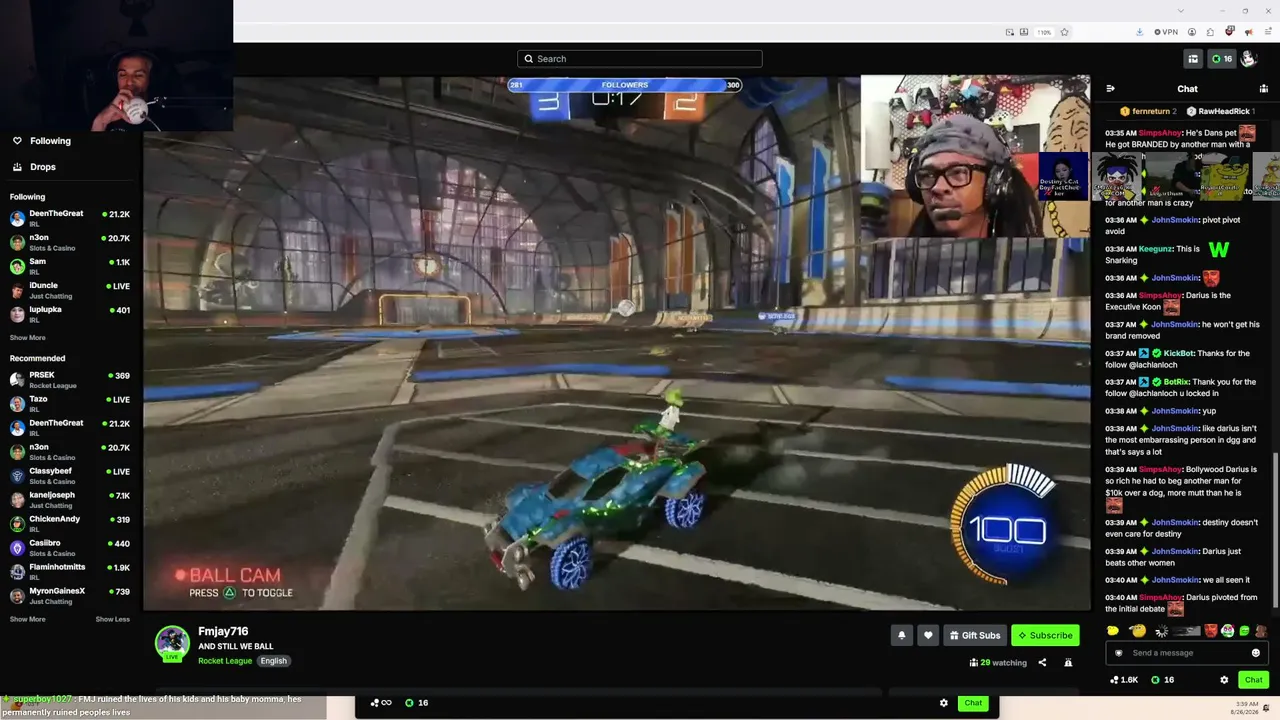Image resolution: width=1280 pixels, height=720 pixels.
Task: Collapse the chat panel with the arrow icon
Action: (x=1110, y=89)
